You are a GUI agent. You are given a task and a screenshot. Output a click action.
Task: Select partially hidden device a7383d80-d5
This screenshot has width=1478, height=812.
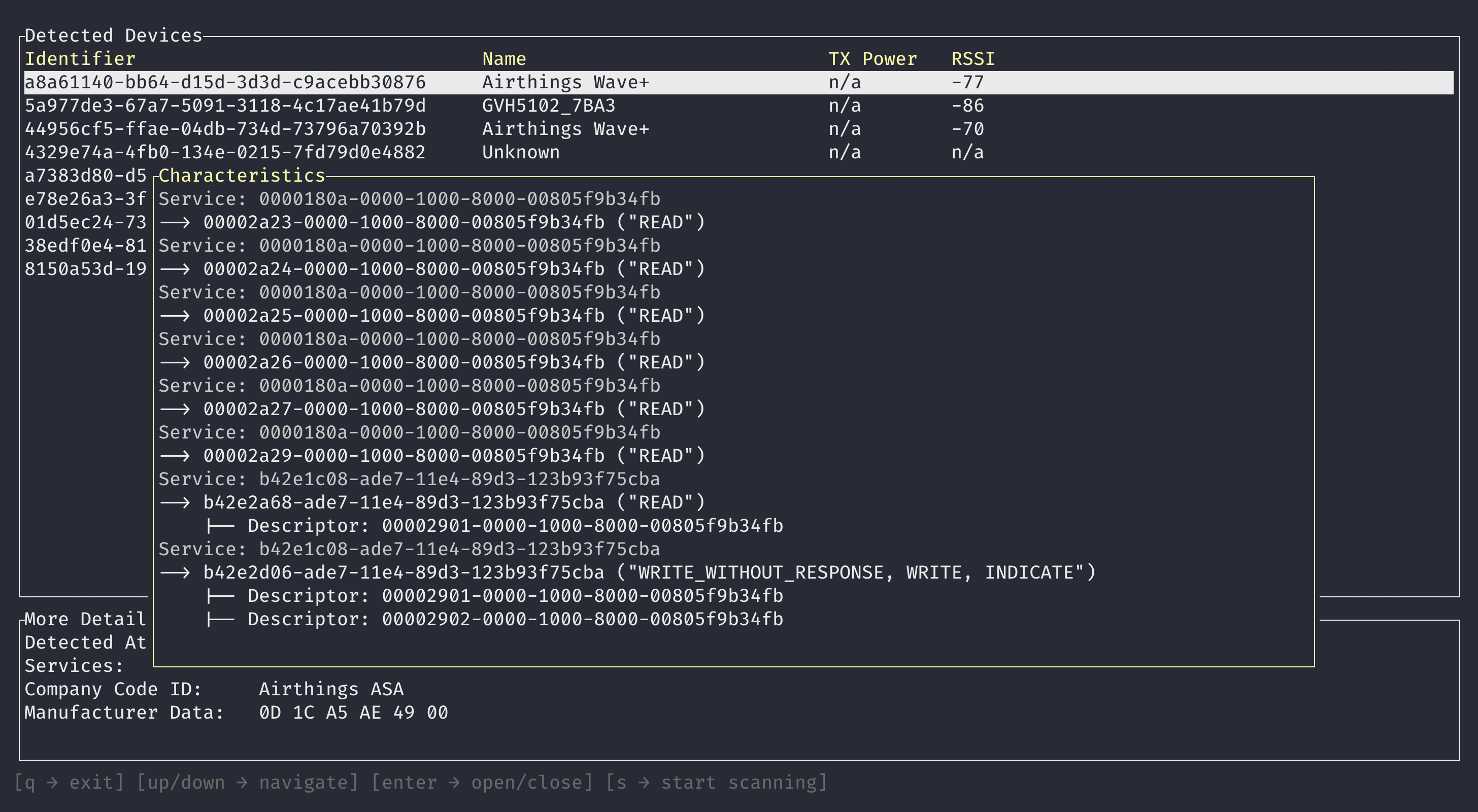pos(85,176)
